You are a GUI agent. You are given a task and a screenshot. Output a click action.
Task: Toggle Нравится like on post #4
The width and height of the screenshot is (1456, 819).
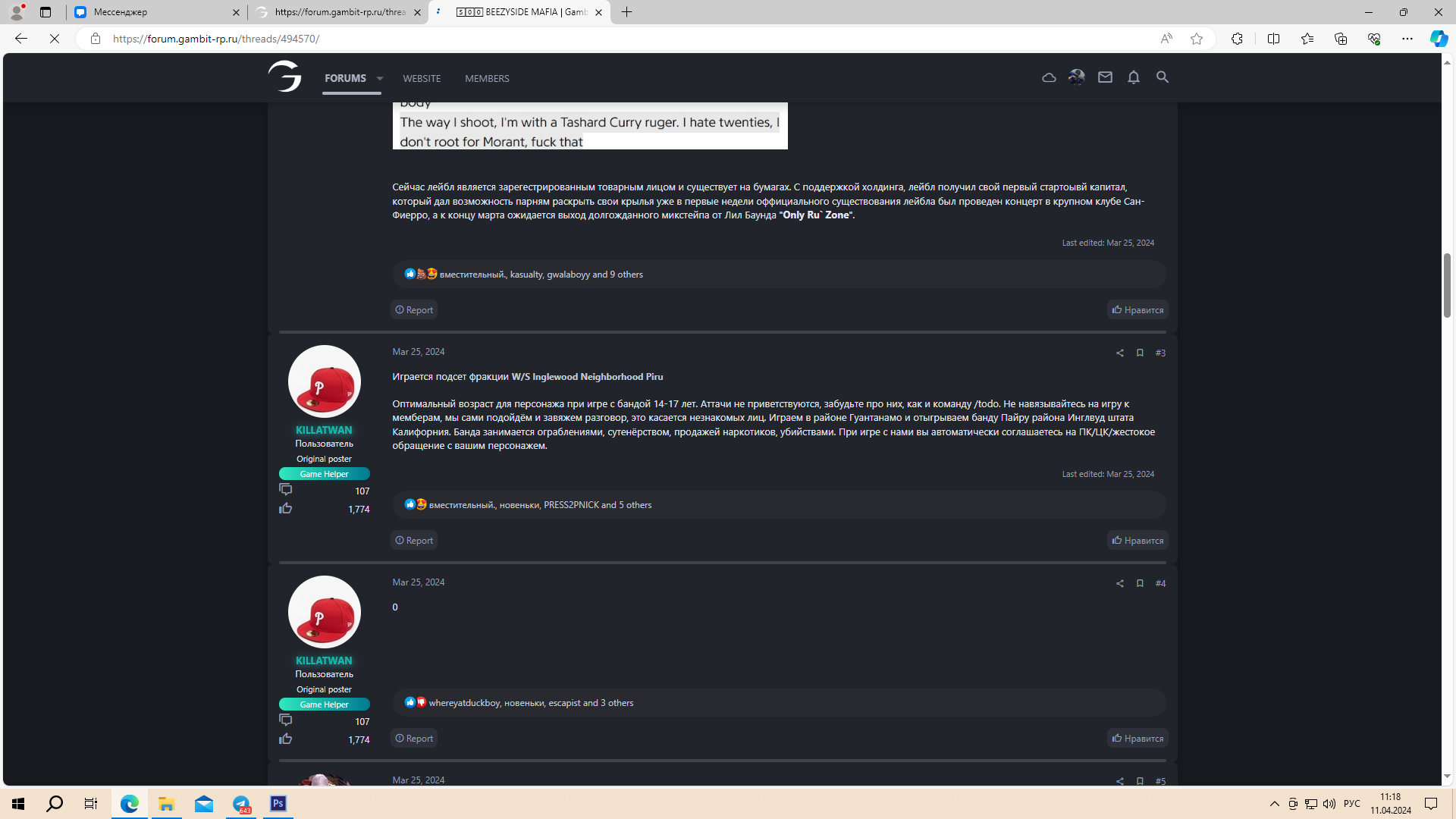[1137, 738]
